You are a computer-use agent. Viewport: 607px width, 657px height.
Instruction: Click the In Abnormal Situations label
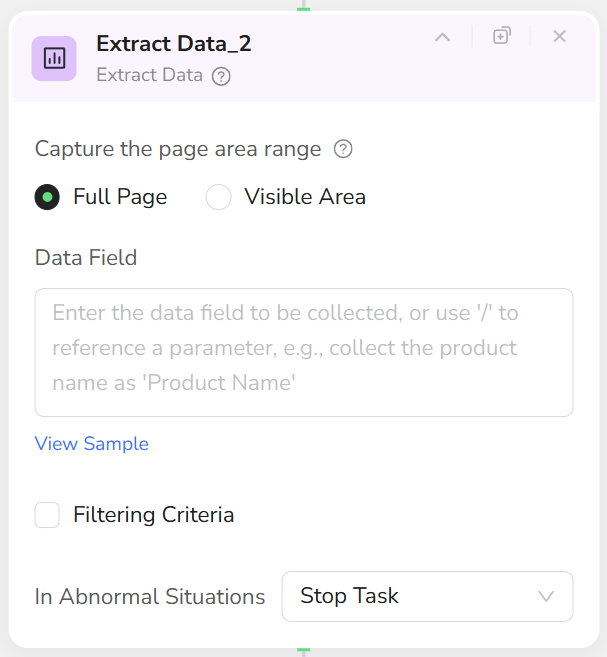tap(150, 597)
